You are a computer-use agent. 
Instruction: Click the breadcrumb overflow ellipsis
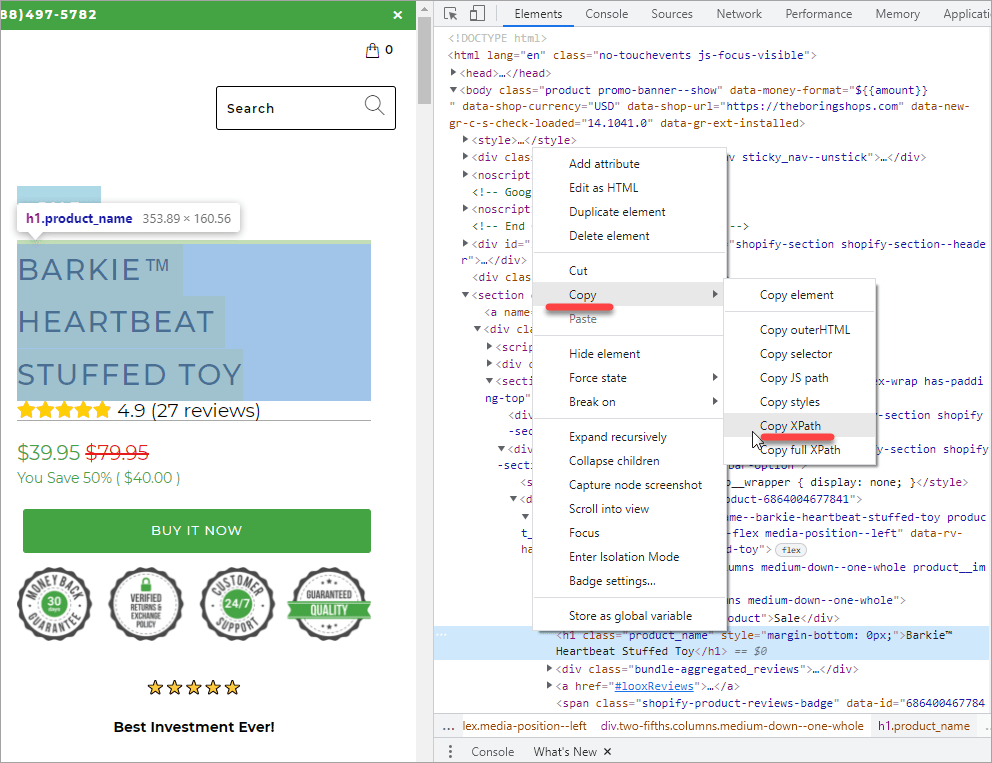[449, 726]
